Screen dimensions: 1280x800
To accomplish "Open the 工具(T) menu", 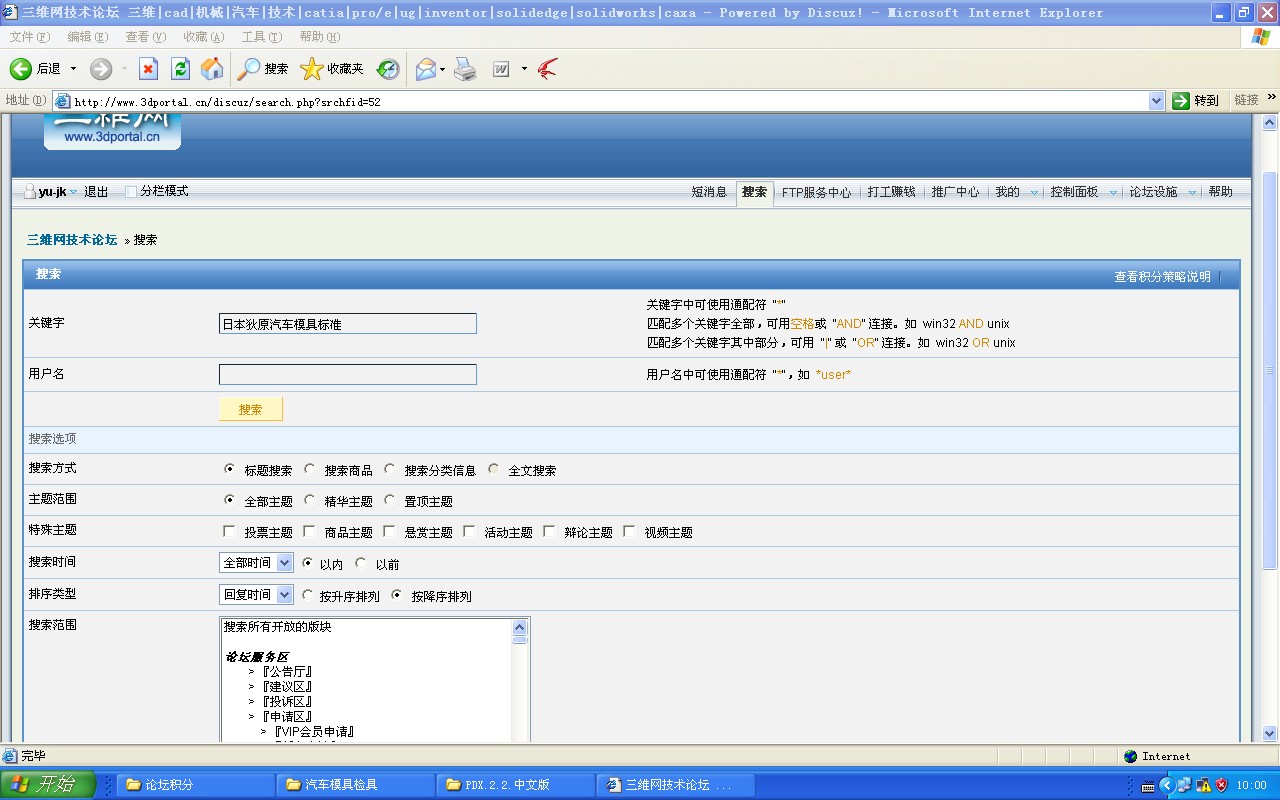I will click(x=262, y=37).
